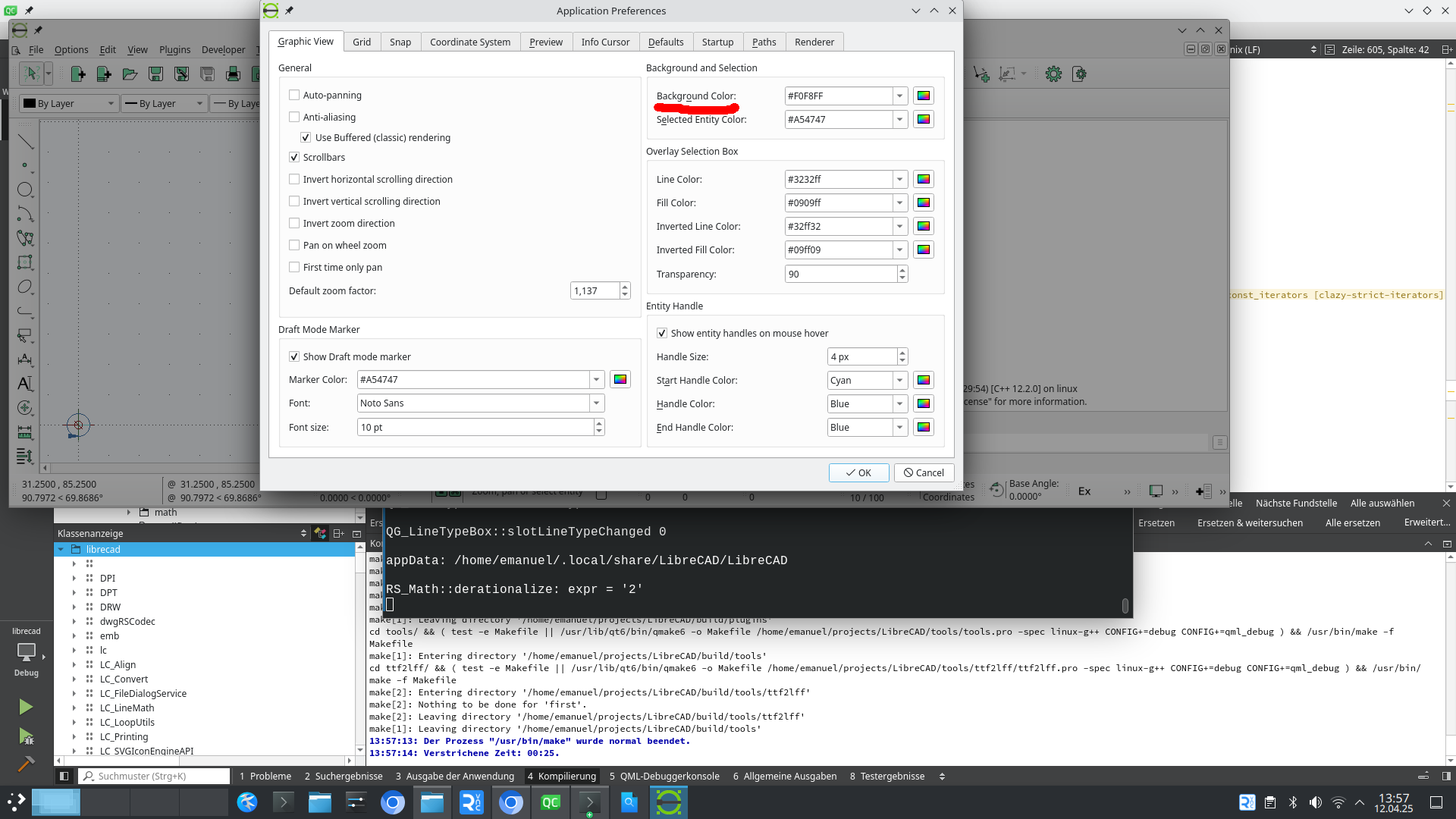Screen dimensions: 1456x819
Task: Open color picker for Background Color
Action: (923, 96)
